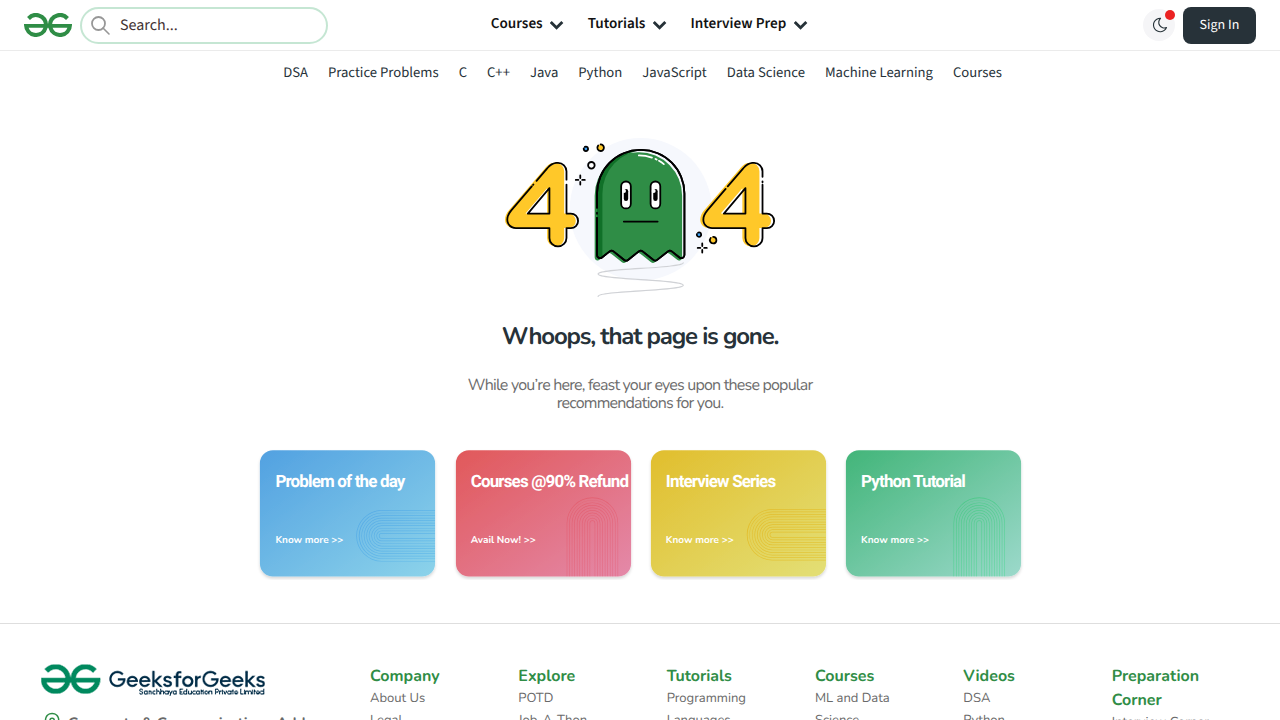
Task: Open Data Science subnav link
Action: 766,72
